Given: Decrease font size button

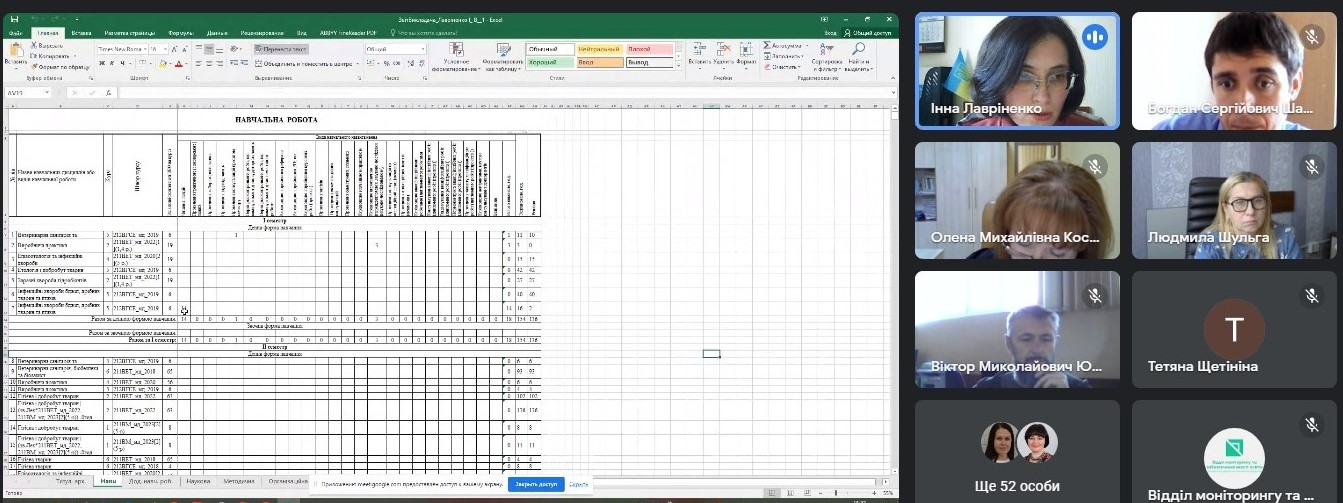Looking at the screenshot, I should [185, 49].
